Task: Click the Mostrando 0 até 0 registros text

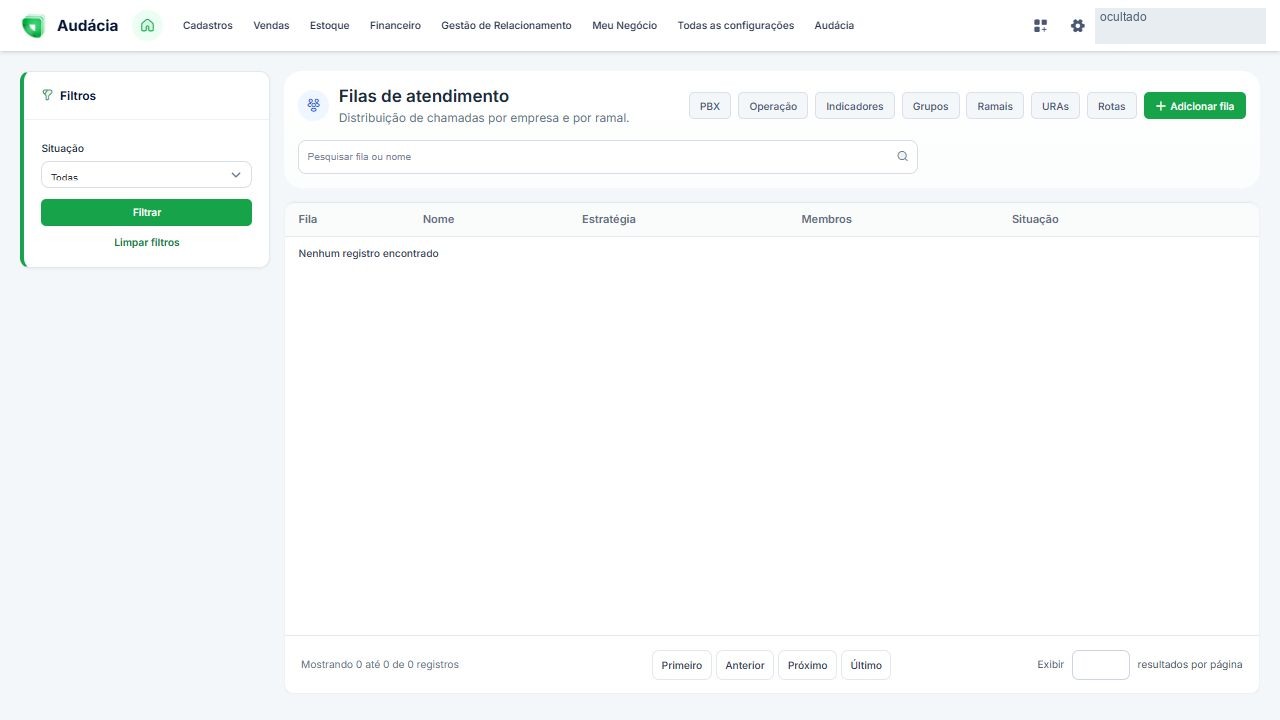Action: click(x=380, y=665)
